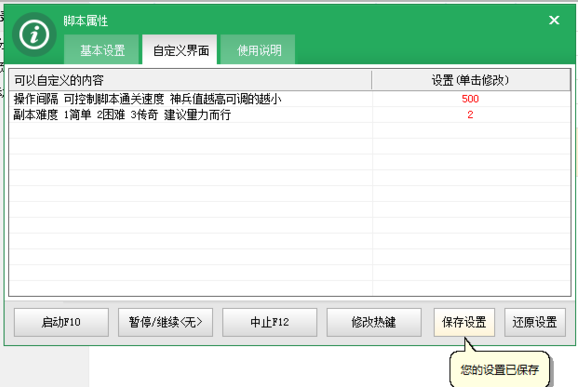Close the 脚本属性 dialog
This screenshot has height=388, width=579.
click(554, 20)
